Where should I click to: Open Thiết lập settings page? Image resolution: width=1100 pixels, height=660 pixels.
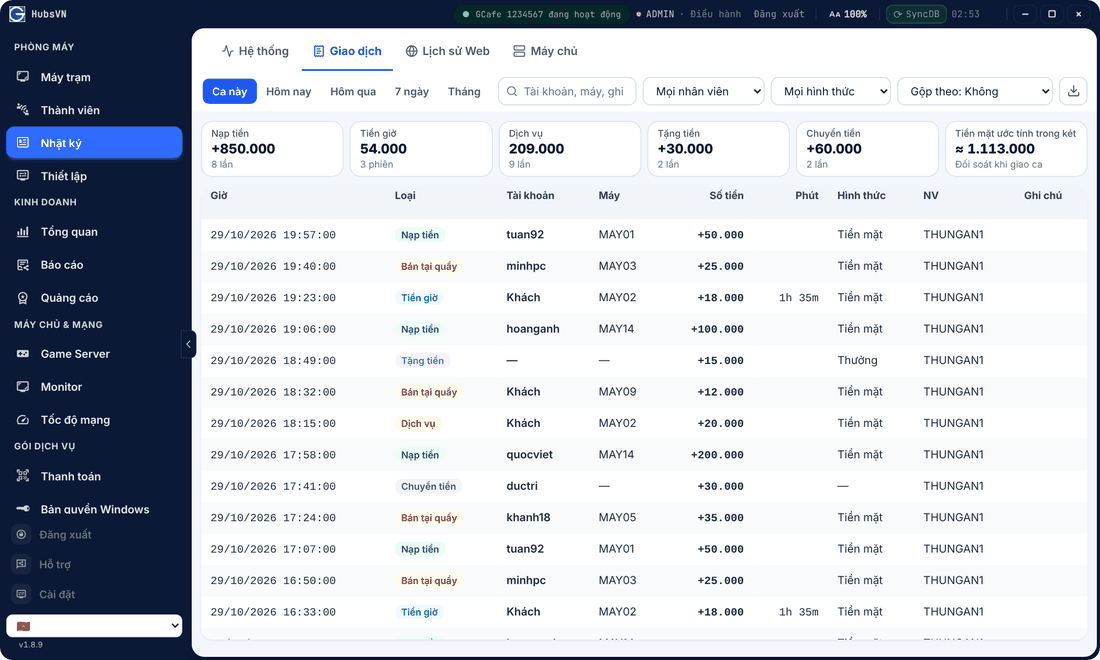tap(94, 176)
